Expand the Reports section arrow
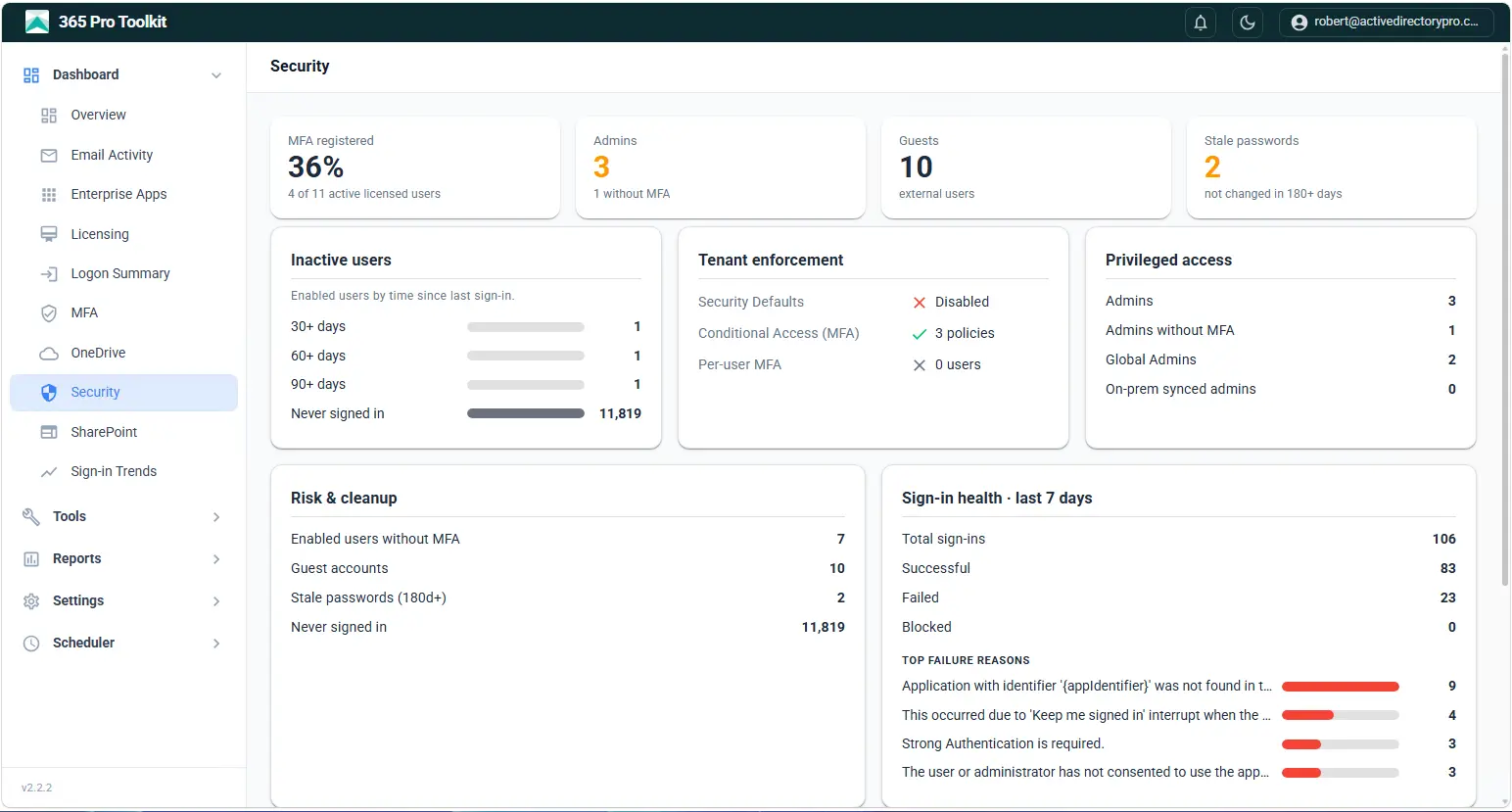Image resolution: width=1512 pixels, height=812 pixels. click(216, 559)
